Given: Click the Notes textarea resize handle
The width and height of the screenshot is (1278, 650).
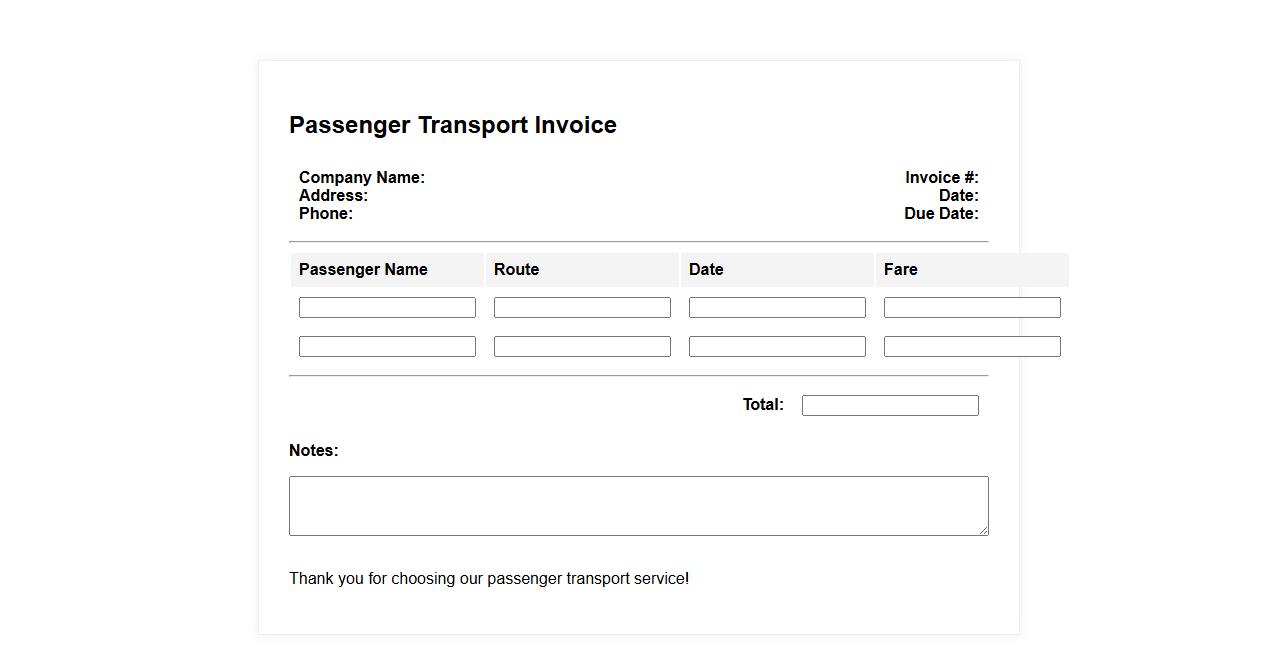Looking at the screenshot, I should pyautogui.click(x=984, y=531).
